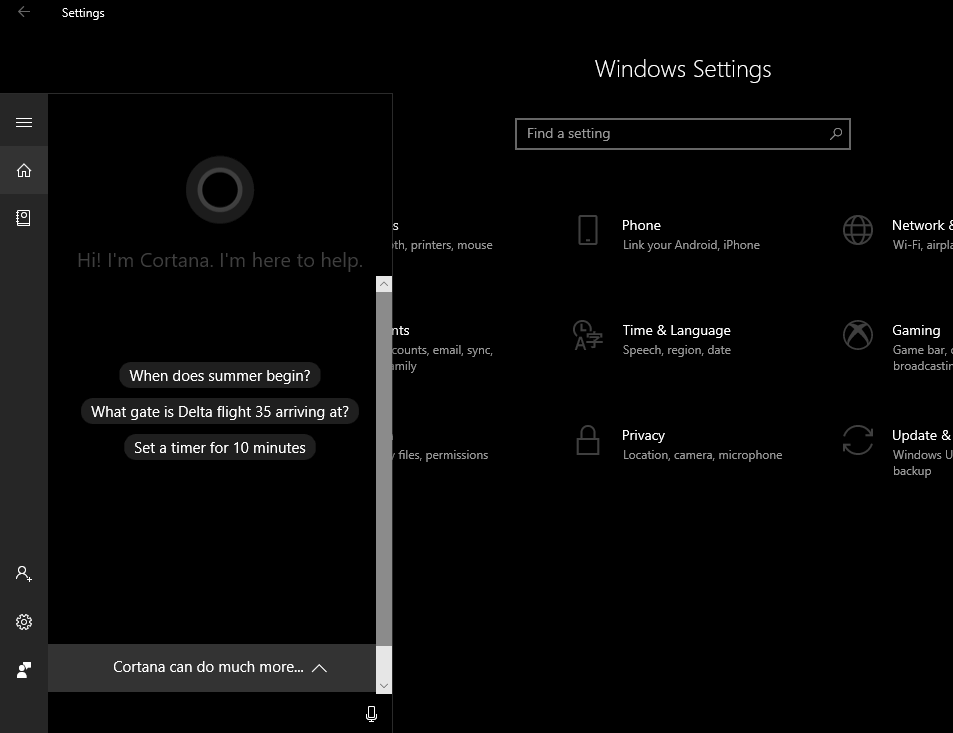Click the Privacy padlock icon
Image resolution: width=953 pixels, height=733 pixels.
(x=588, y=440)
